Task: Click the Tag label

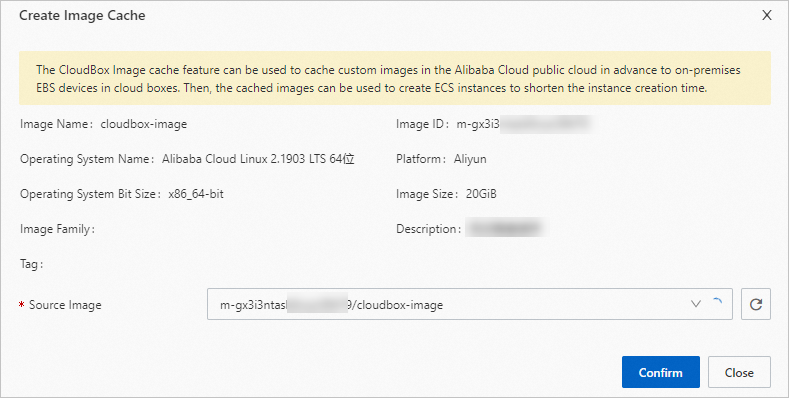Action: [31, 264]
